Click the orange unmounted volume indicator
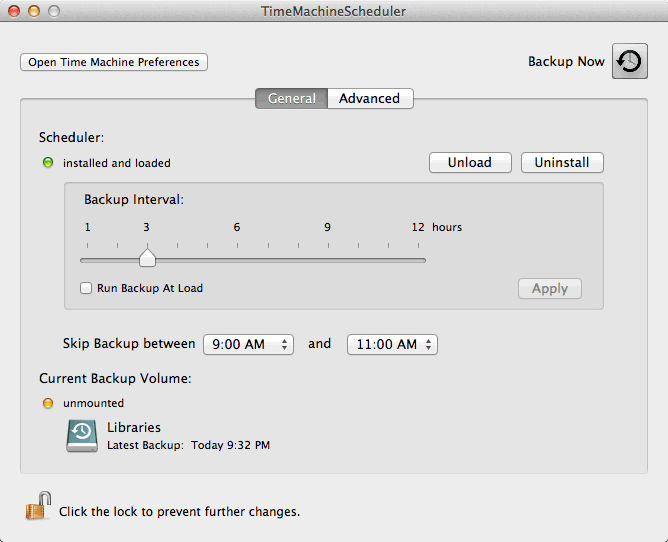 tap(48, 403)
